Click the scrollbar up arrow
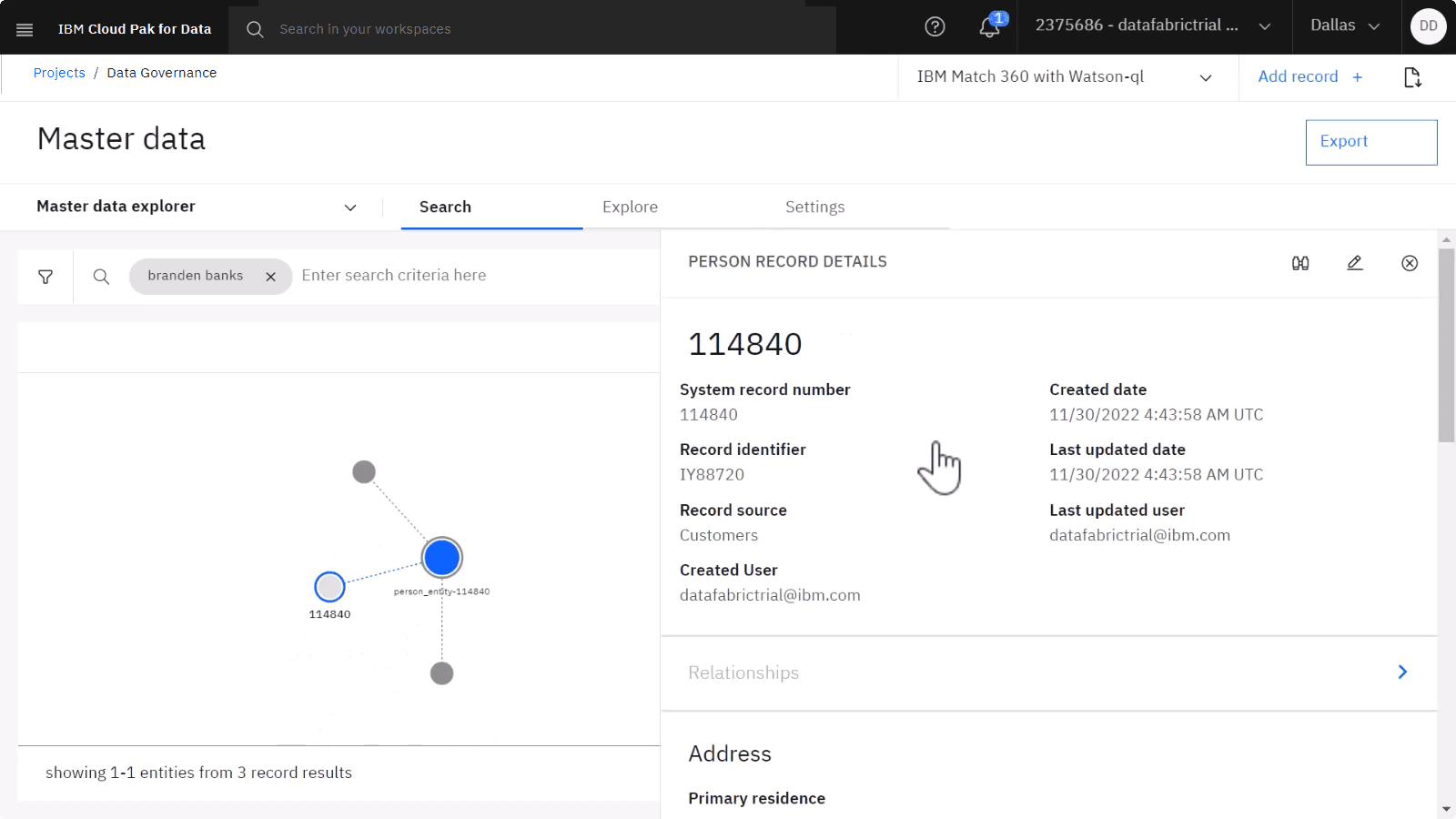1456x819 pixels. coord(1446,240)
